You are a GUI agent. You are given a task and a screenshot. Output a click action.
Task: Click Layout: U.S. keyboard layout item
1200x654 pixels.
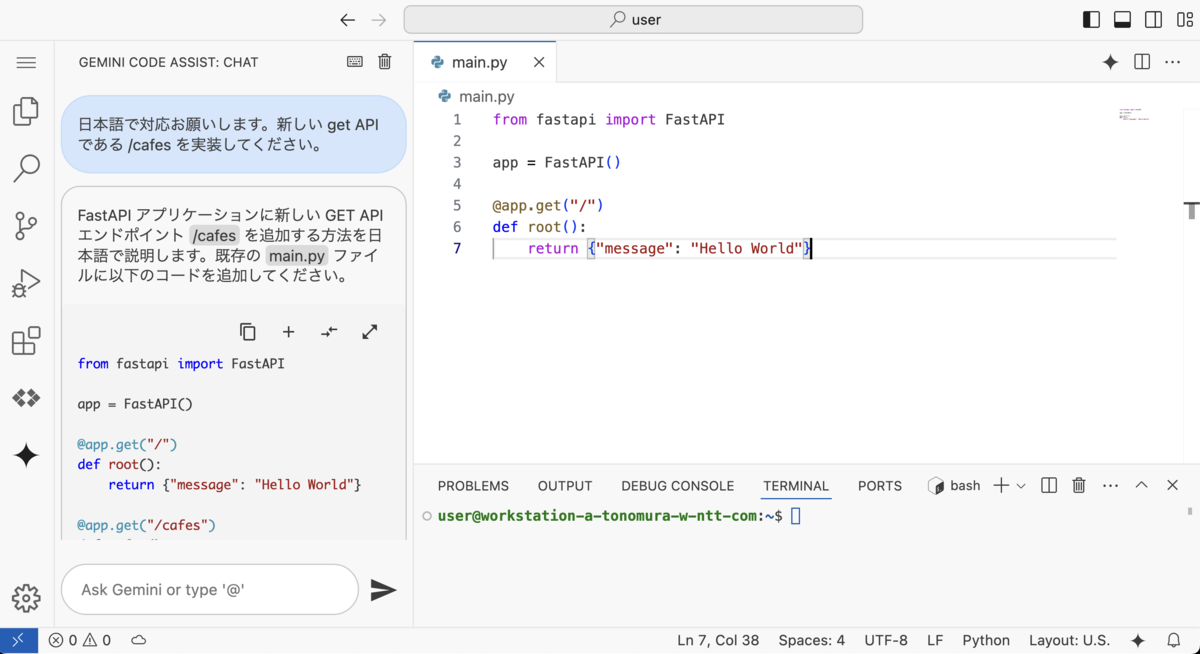click(x=1069, y=640)
